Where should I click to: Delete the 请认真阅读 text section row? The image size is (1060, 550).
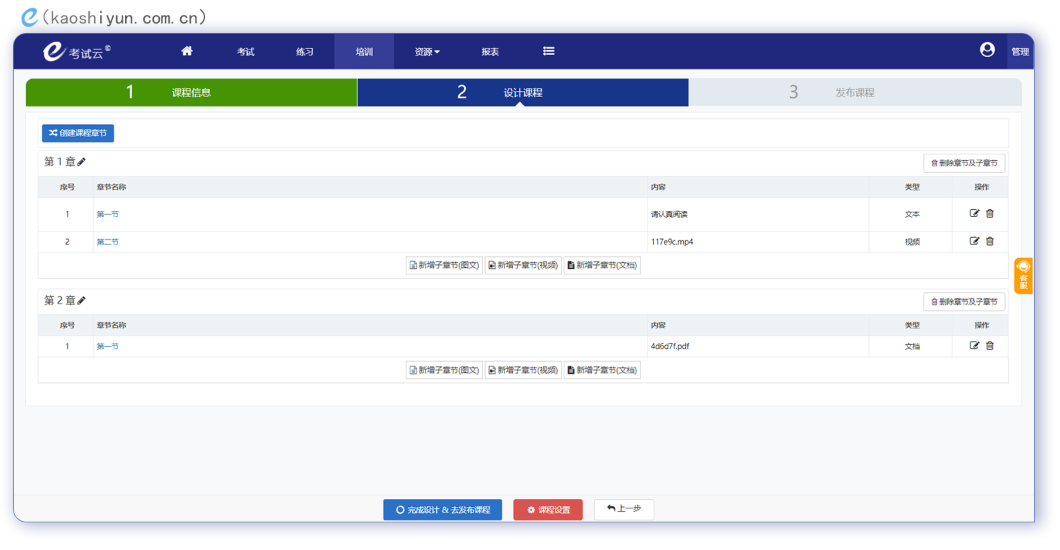(990, 214)
